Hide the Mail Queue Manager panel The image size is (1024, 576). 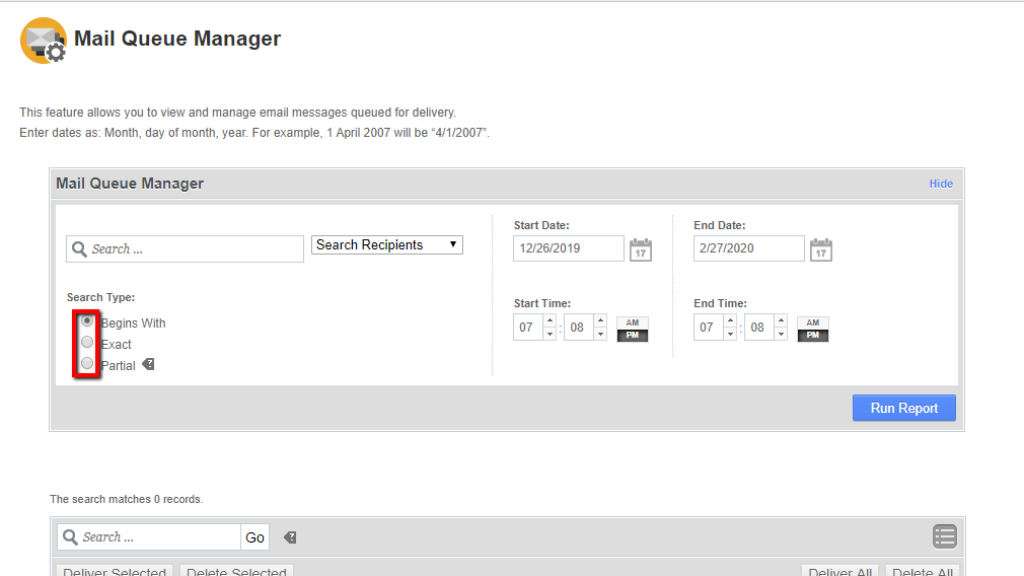940,184
